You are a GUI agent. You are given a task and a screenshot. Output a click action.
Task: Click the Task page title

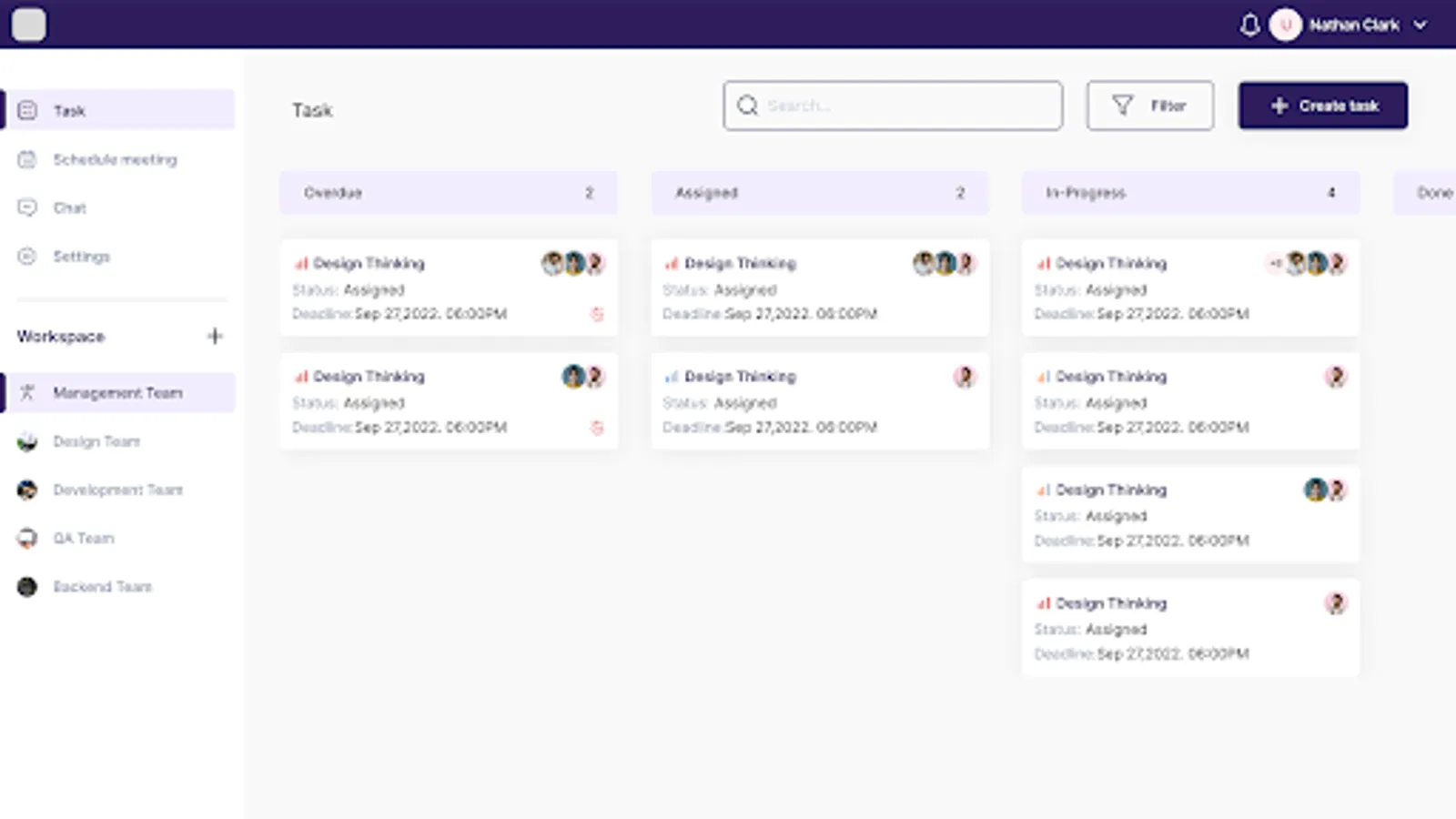coord(312,110)
